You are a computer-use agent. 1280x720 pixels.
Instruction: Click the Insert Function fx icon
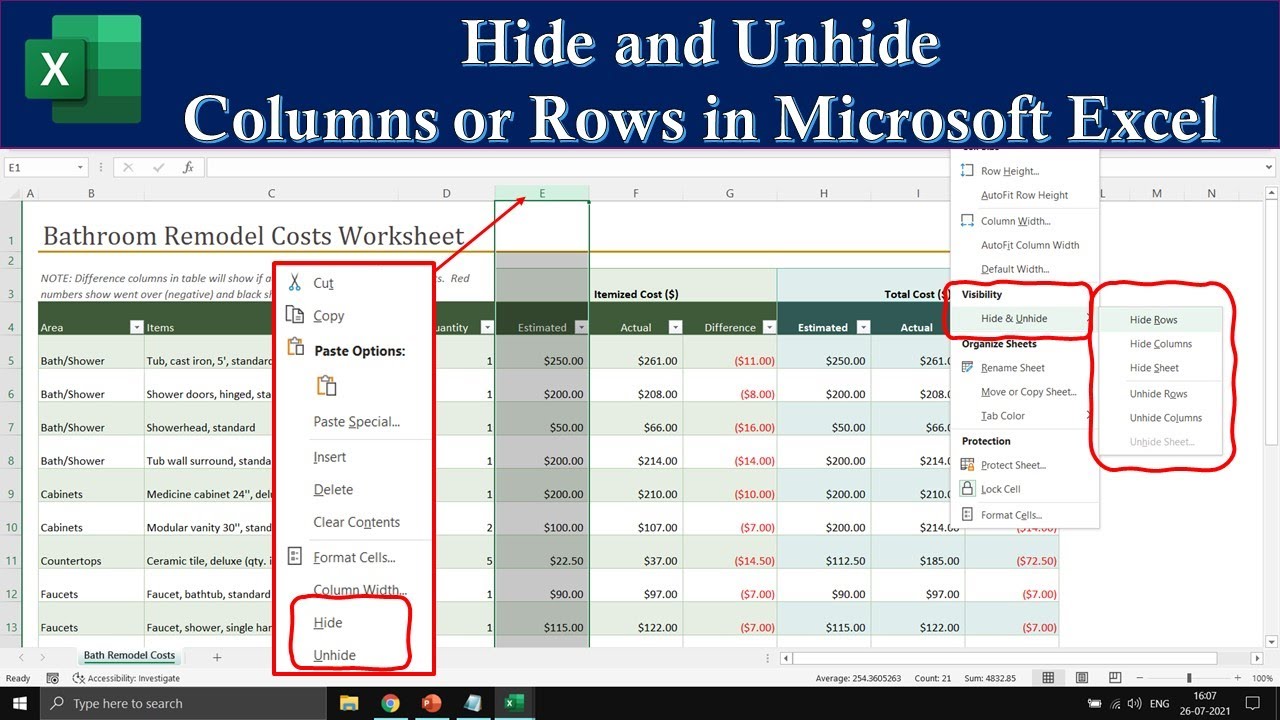pos(188,168)
